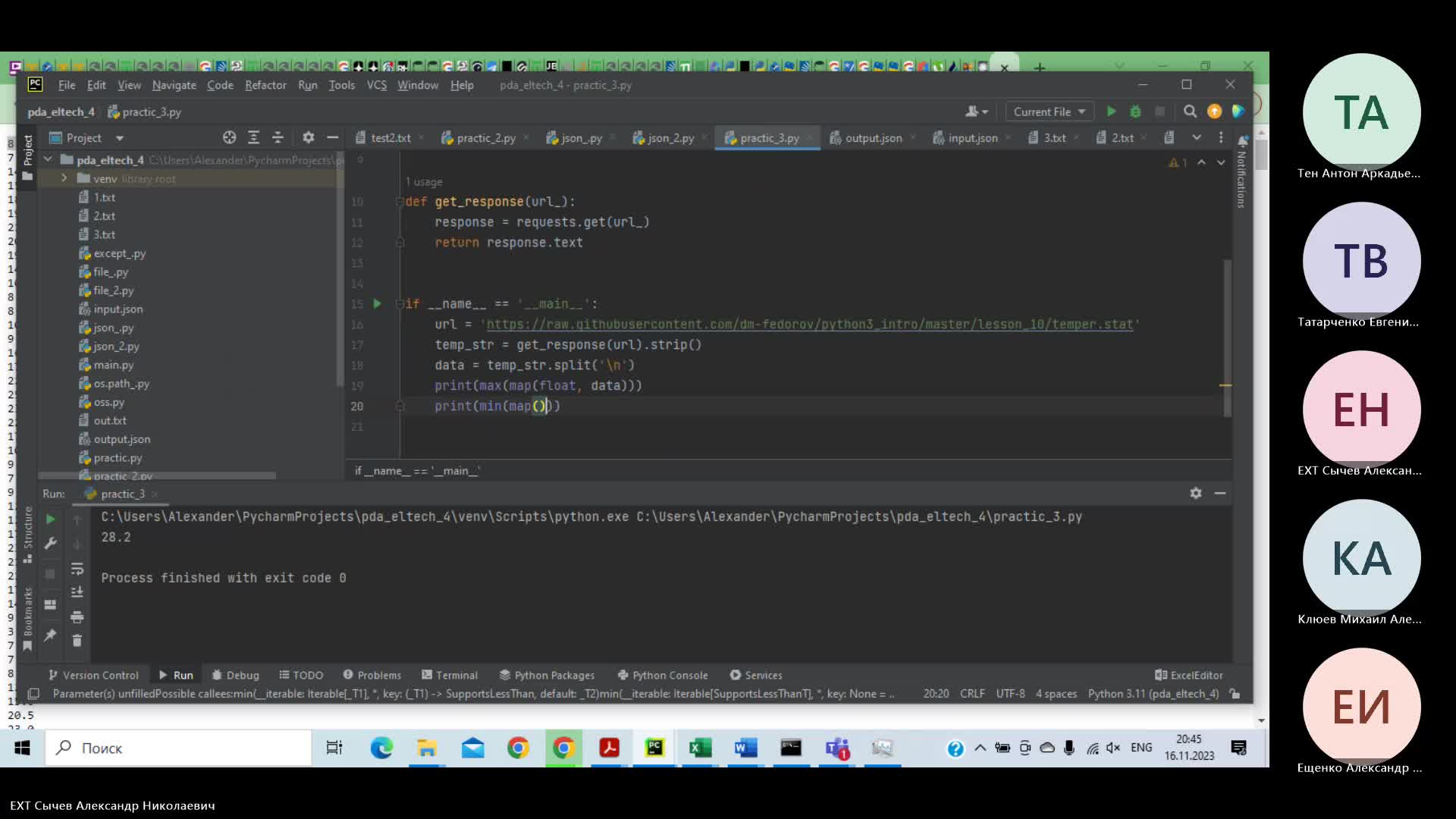Image resolution: width=1456 pixels, height=819 pixels.
Task: Click the IDE update arrow icon
Action: coord(1214,111)
